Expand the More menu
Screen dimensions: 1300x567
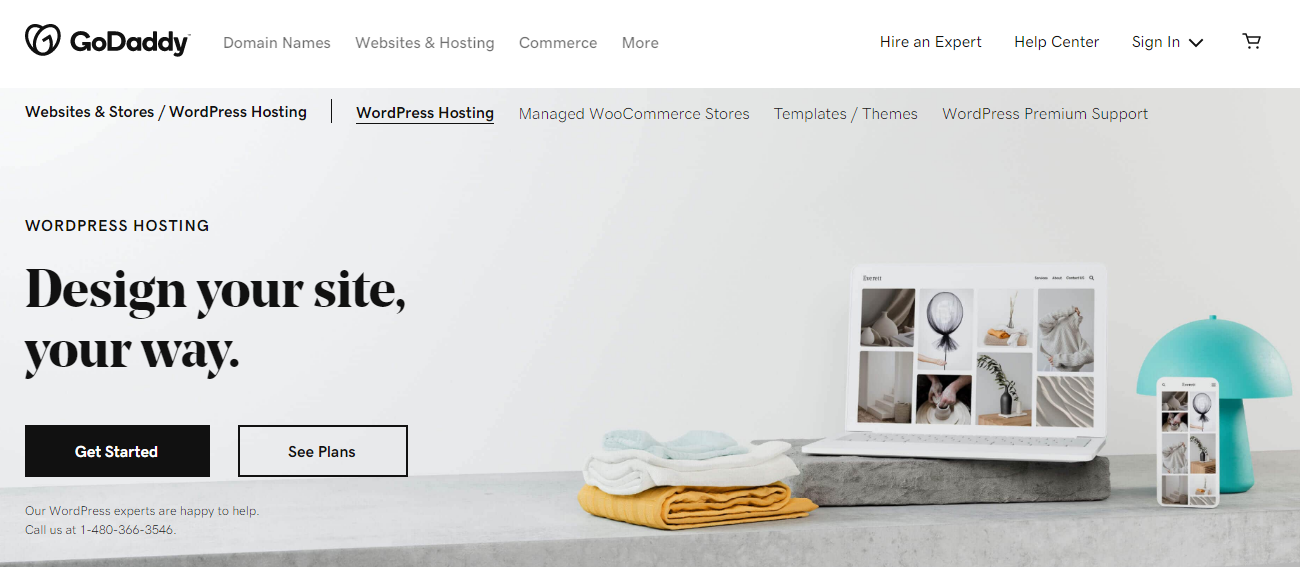[640, 43]
